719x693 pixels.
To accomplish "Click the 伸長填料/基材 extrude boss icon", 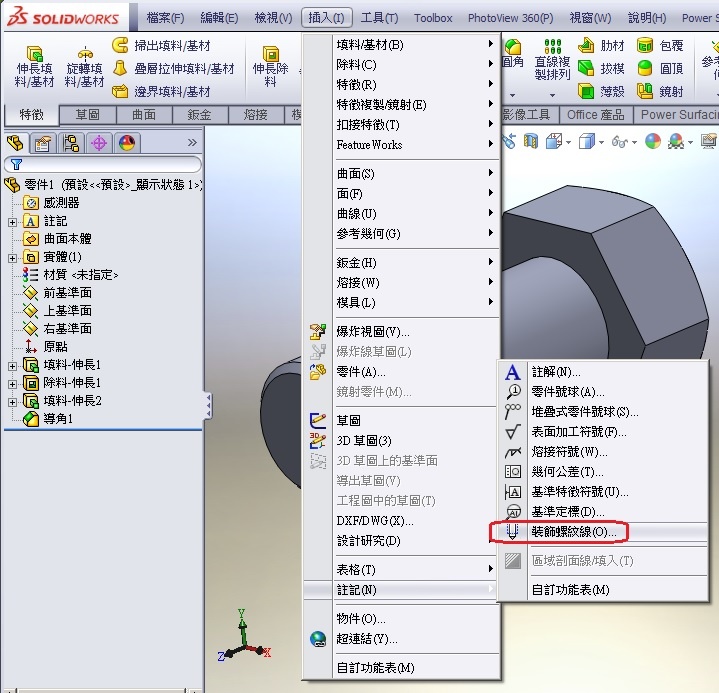I will [x=35, y=54].
